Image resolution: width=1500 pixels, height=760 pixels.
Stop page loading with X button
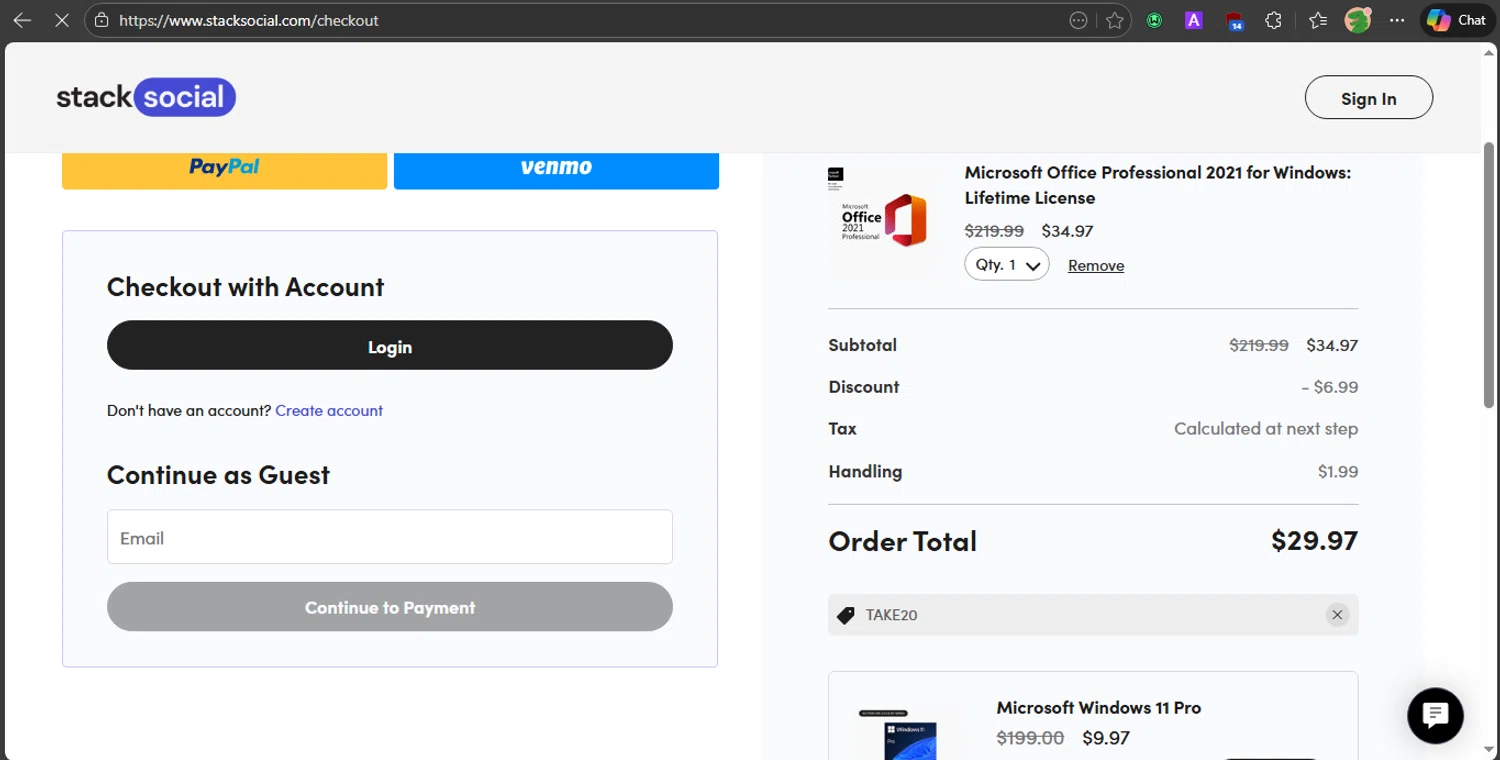[x=62, y=20]
